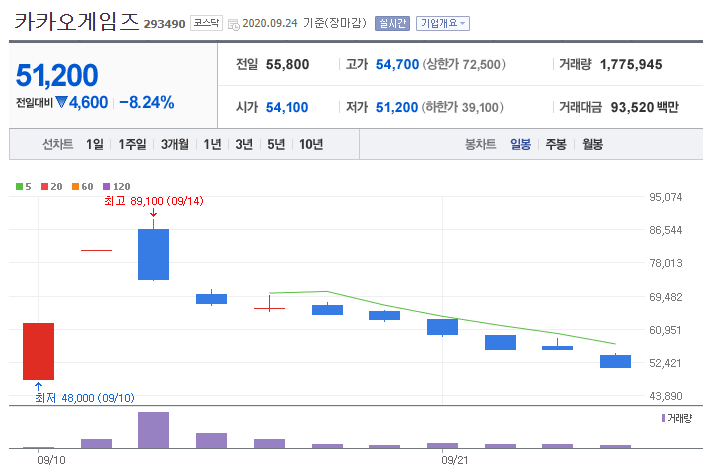Click the orange 60-day moving average legend

click(82, 186)
